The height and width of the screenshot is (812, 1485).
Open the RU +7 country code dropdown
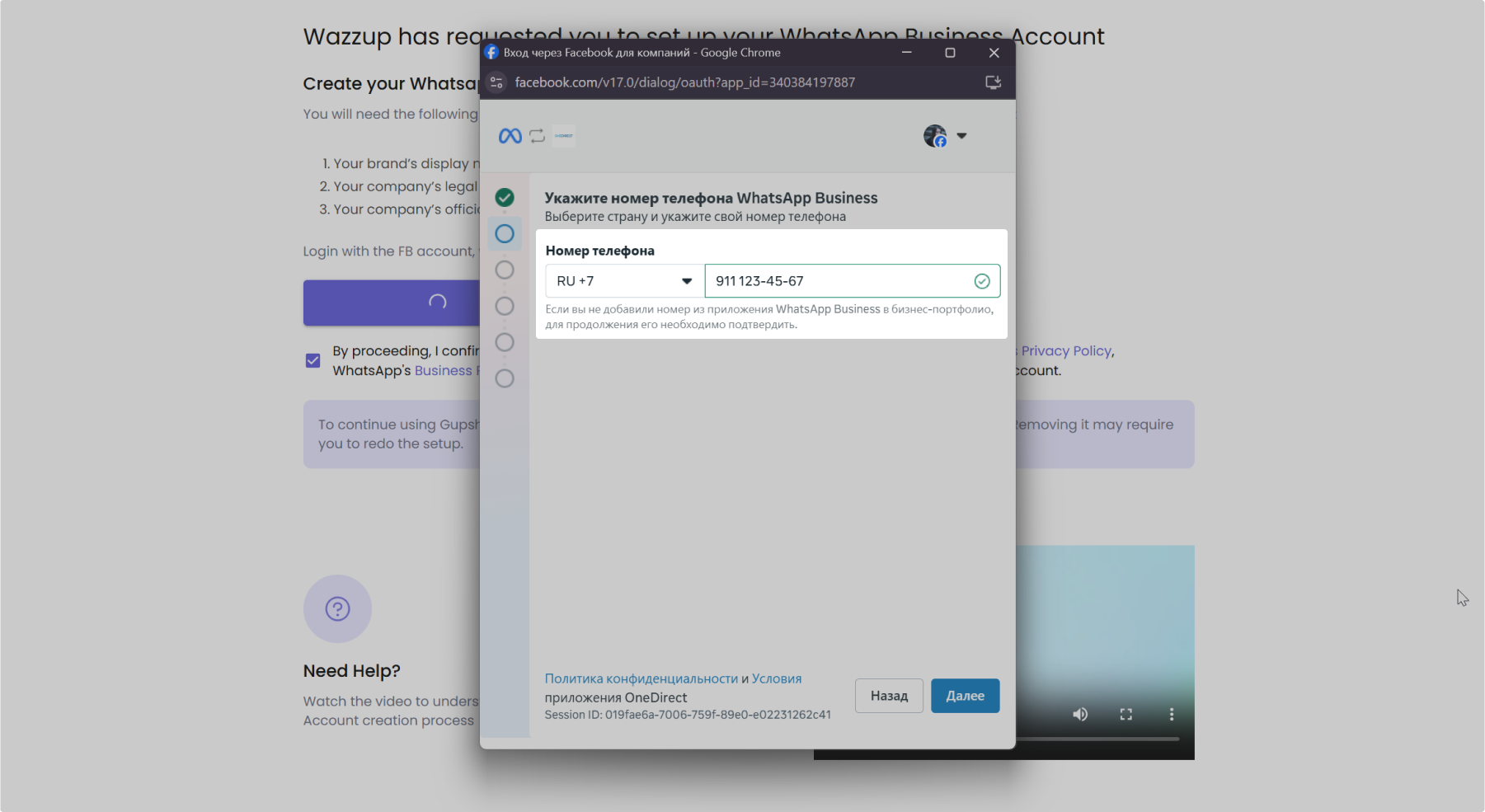pos(625,281)
